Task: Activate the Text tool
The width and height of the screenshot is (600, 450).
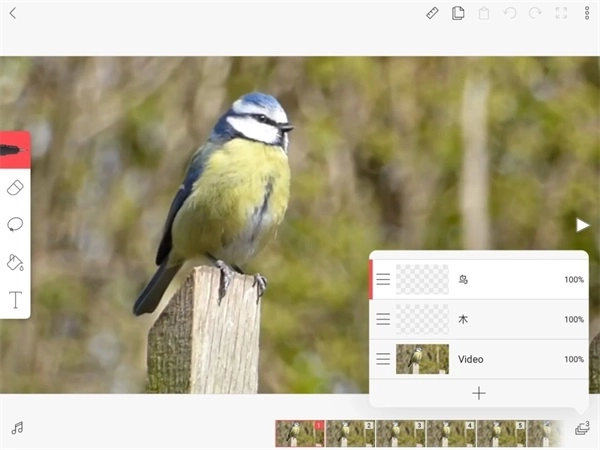Action: [x=15, y=299]
